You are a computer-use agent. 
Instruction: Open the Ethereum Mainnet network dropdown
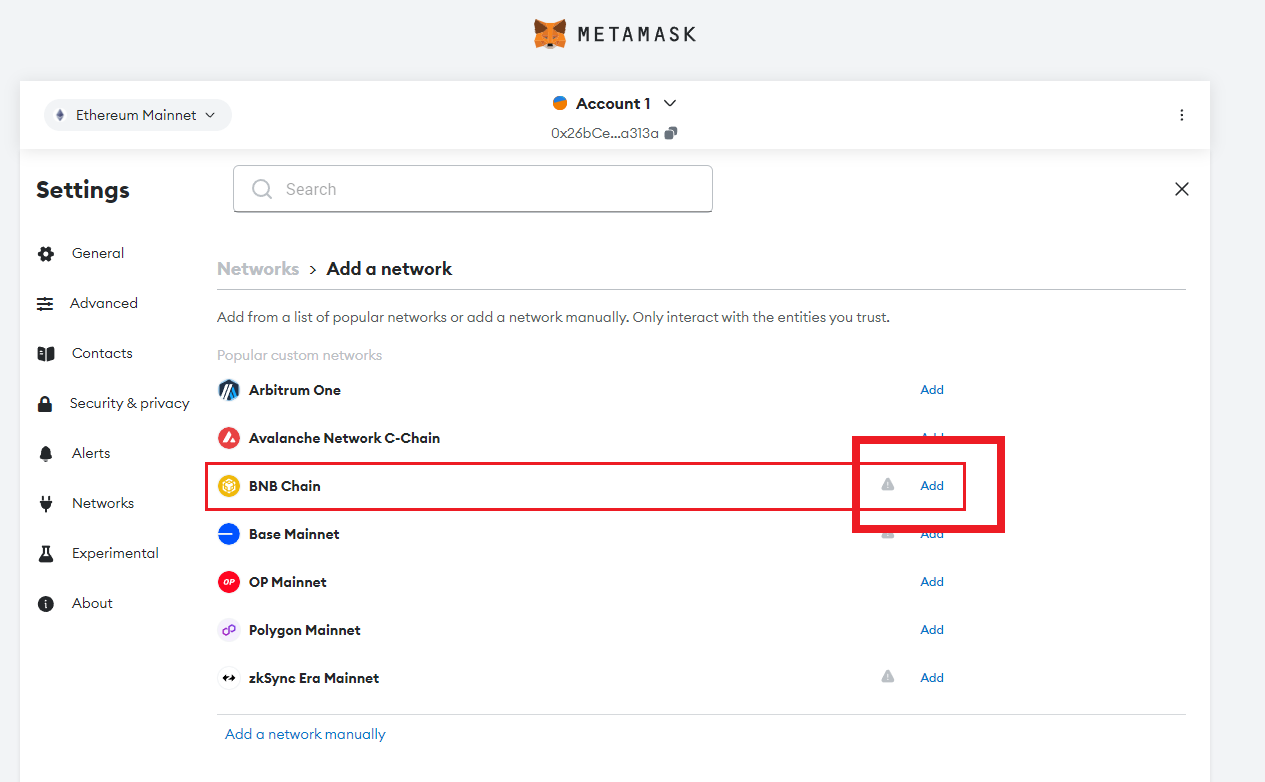coord(137,115)
